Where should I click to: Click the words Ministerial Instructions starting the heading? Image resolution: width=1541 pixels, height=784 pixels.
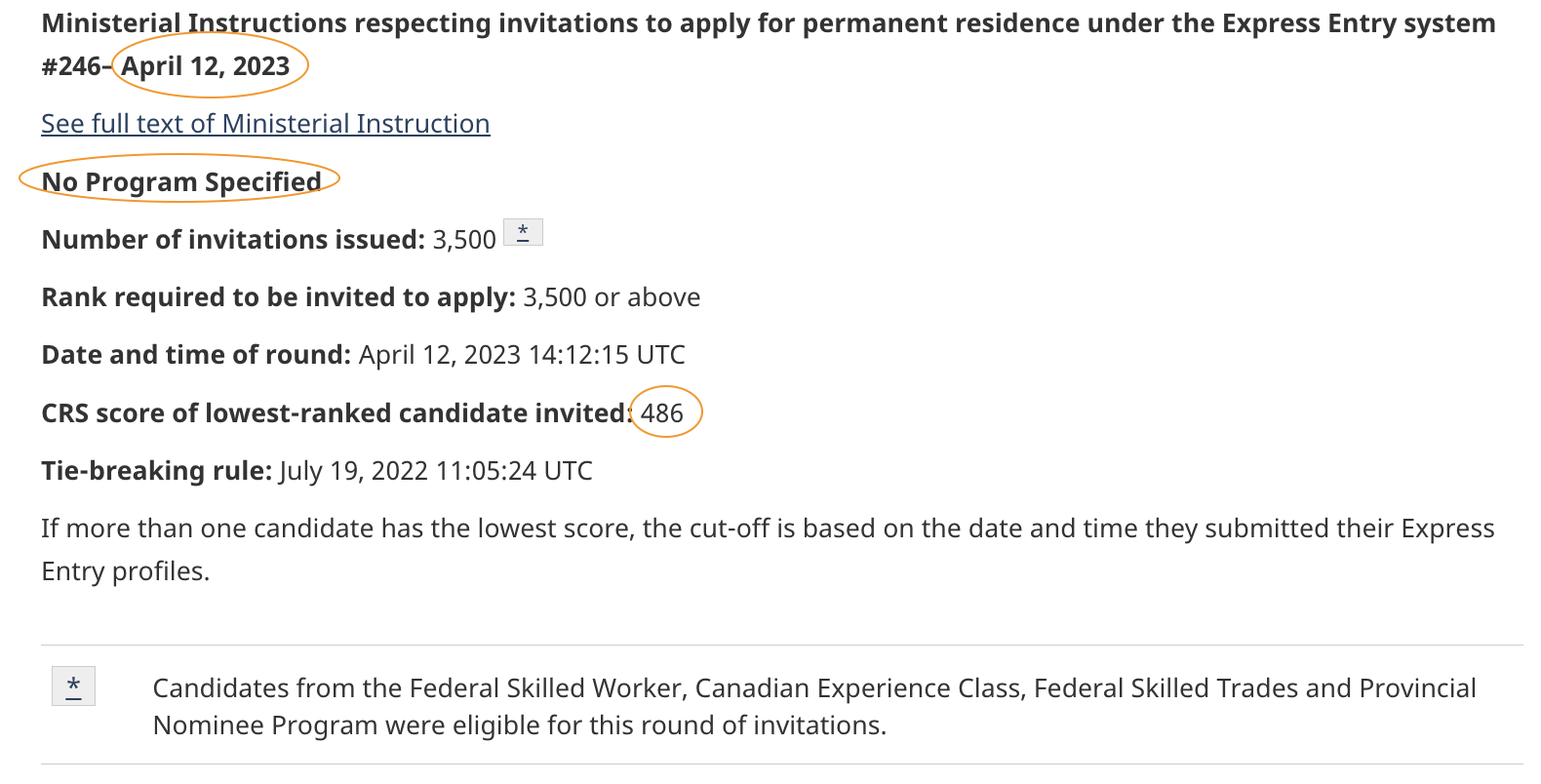tap(194, 23)
